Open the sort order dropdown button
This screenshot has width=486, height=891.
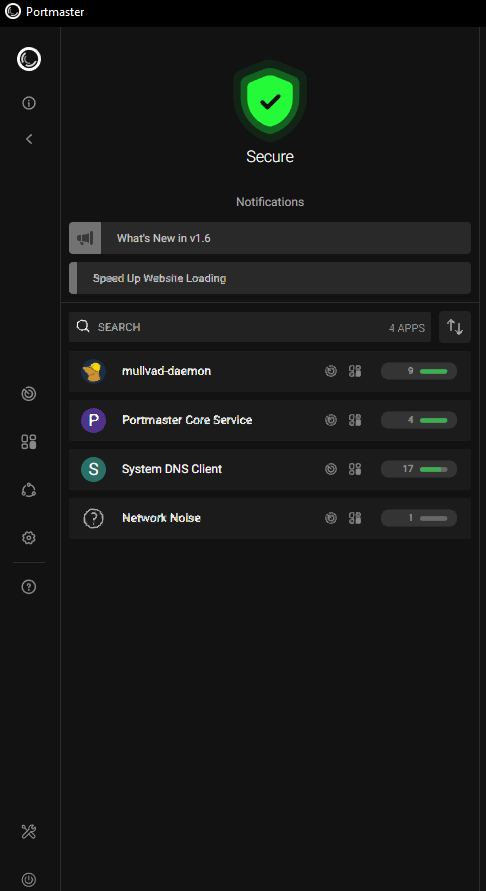point(455,327)
